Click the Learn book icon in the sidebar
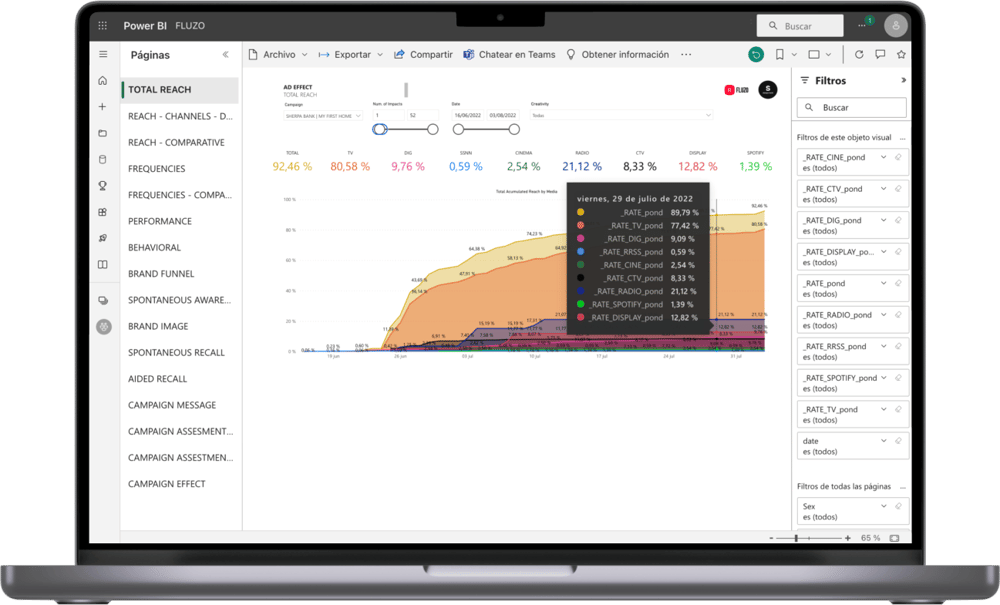 pyautogui.click(x=102, y=263)
